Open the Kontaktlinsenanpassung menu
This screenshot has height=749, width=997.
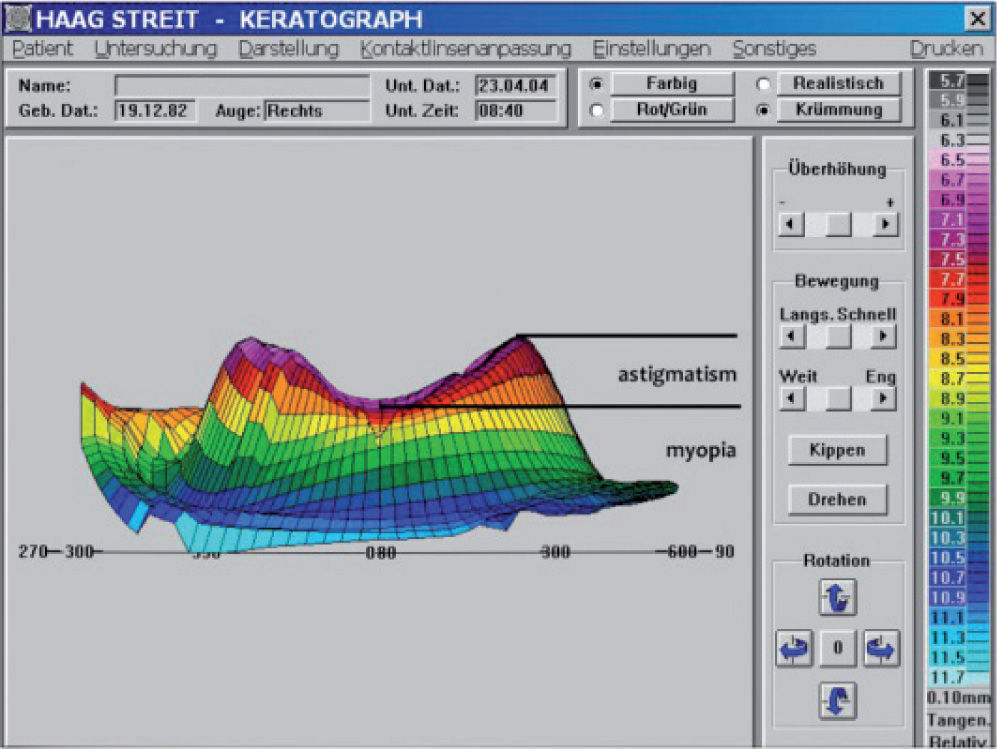(465, 48)
